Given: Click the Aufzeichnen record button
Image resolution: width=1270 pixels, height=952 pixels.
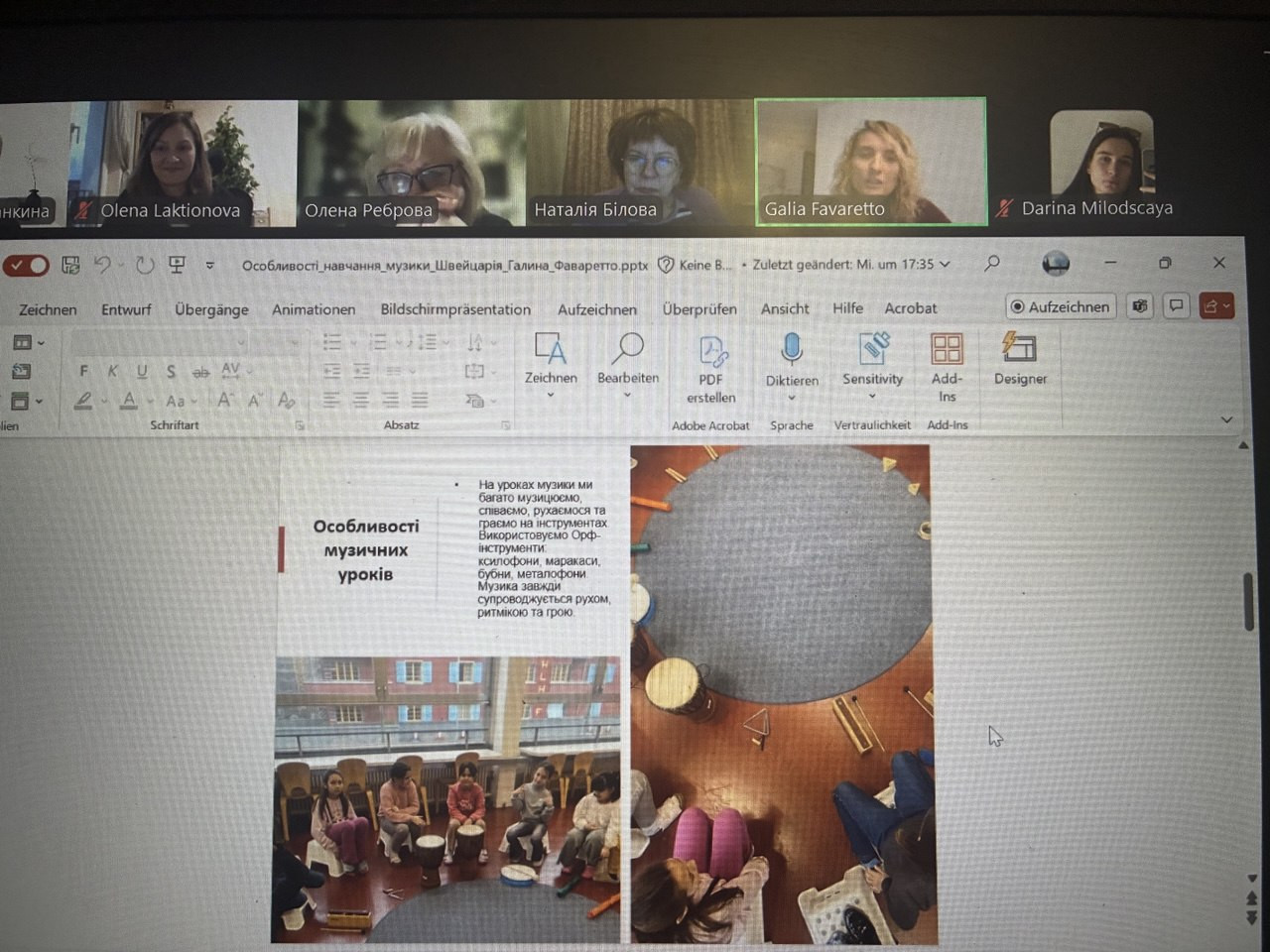Looking at the screenshot, I should [x=1061, y=306].
